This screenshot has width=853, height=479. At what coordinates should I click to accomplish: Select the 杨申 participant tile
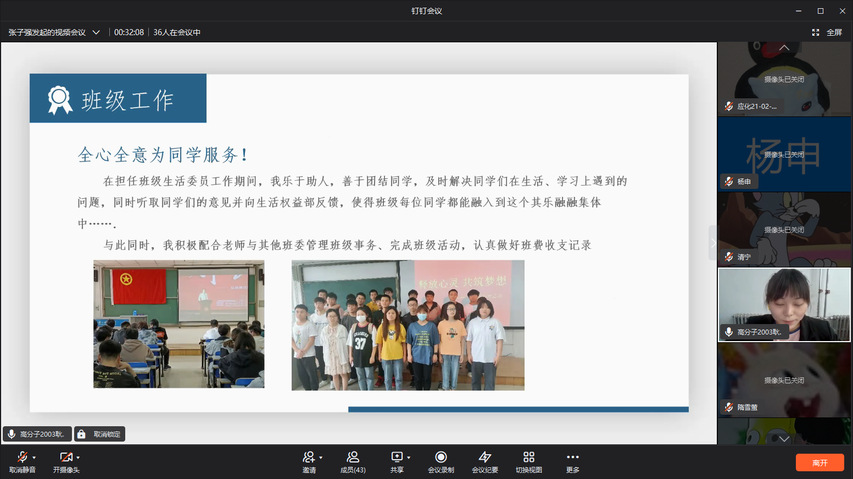coord(784,153)
